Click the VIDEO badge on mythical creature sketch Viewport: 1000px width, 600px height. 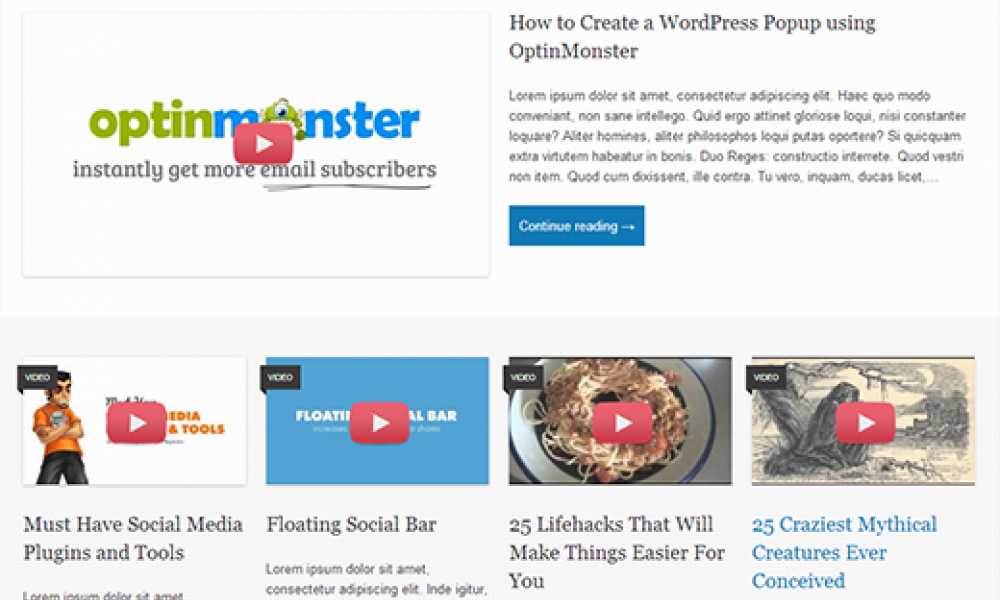pyautogui.click(x=766, y=377)
